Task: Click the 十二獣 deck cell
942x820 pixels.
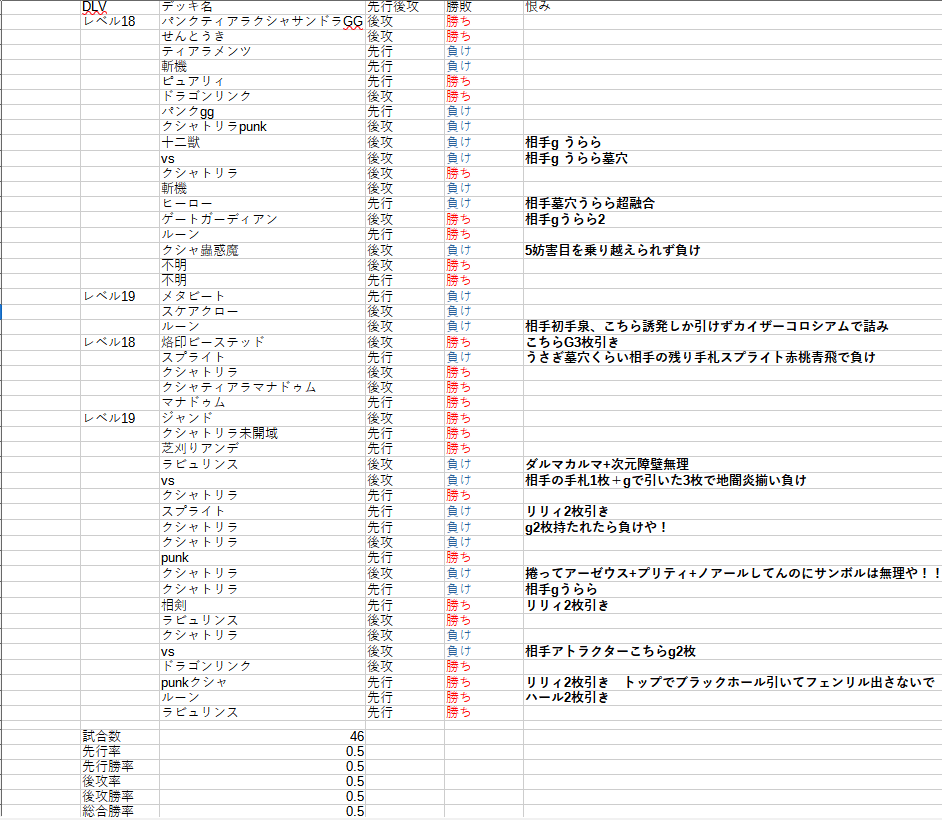Action: coord(263,142)
